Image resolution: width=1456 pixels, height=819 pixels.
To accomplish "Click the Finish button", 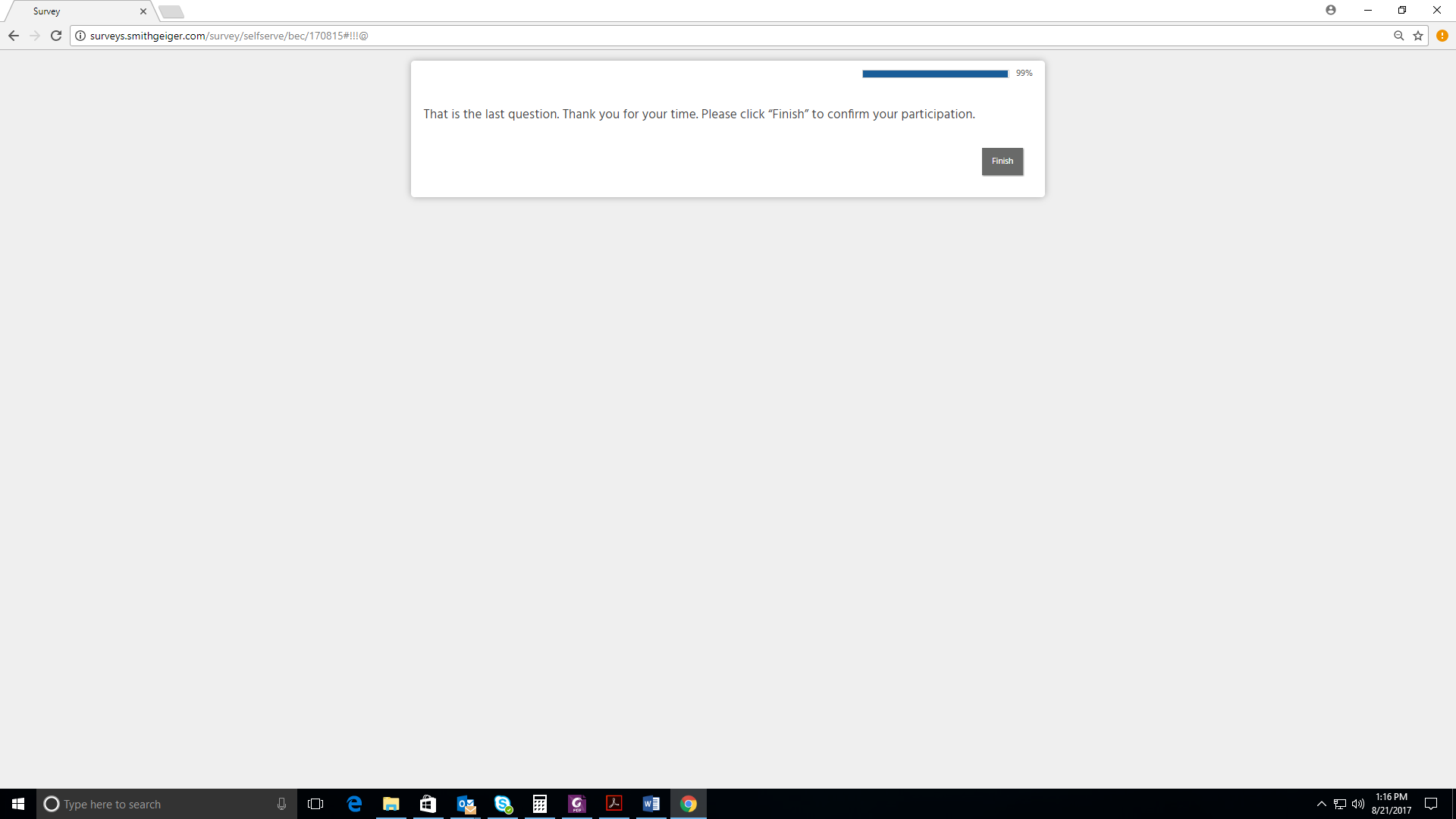I will click(x=1002, y=162).
